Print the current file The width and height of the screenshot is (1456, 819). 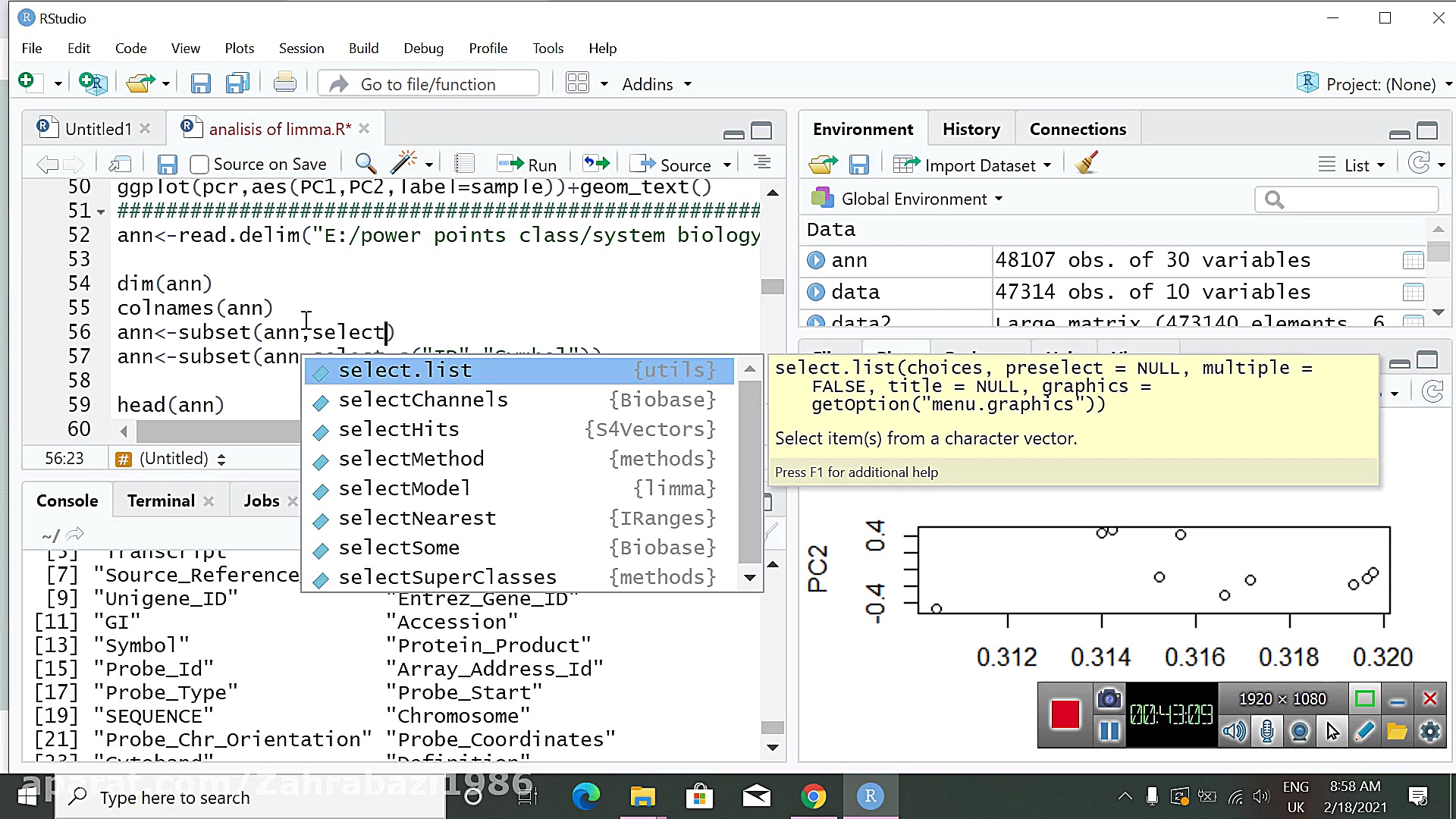pyautogui.click(x=285, y=83)
